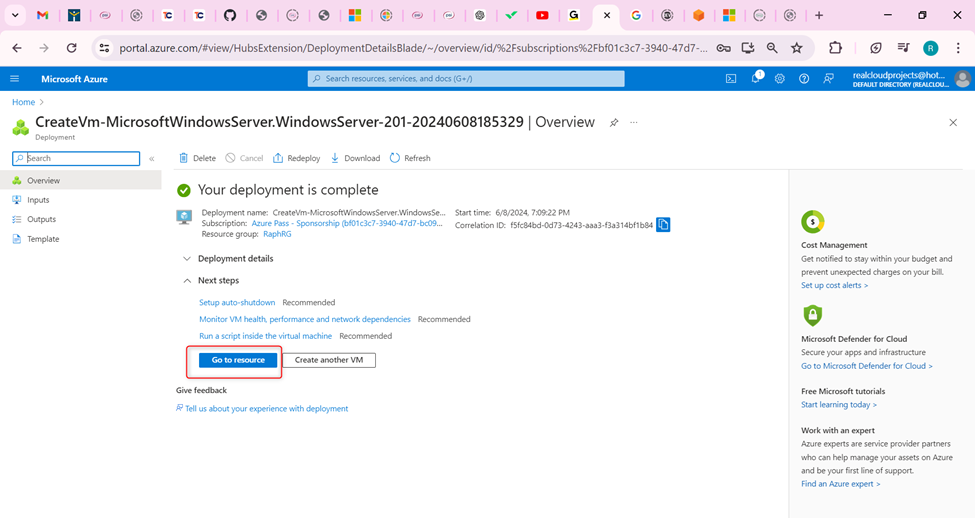Close the deployment overview blade
975x518 pixels.
953,123
